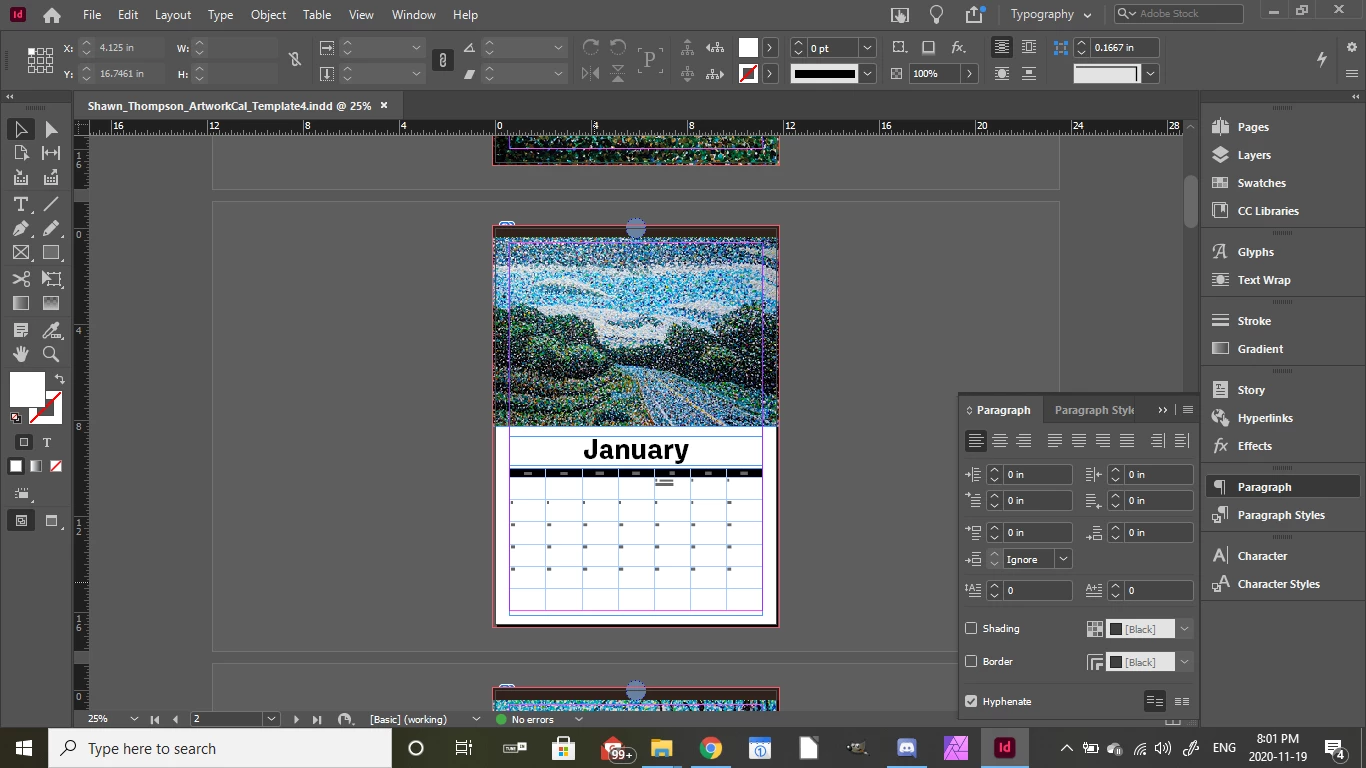The height and width of the screenshot is (768, 1366).
Task: Enable the Border checkbox
Action: coord(971,661)
